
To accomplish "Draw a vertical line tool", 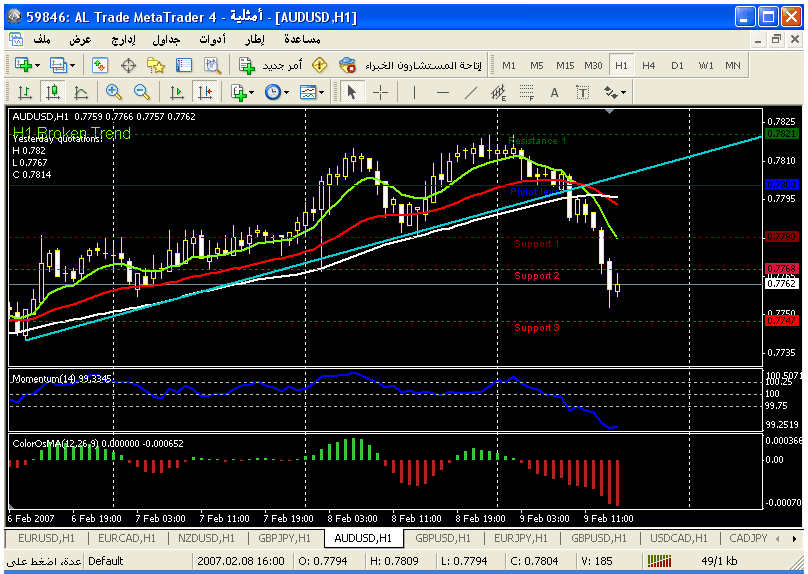I will 414,92.
